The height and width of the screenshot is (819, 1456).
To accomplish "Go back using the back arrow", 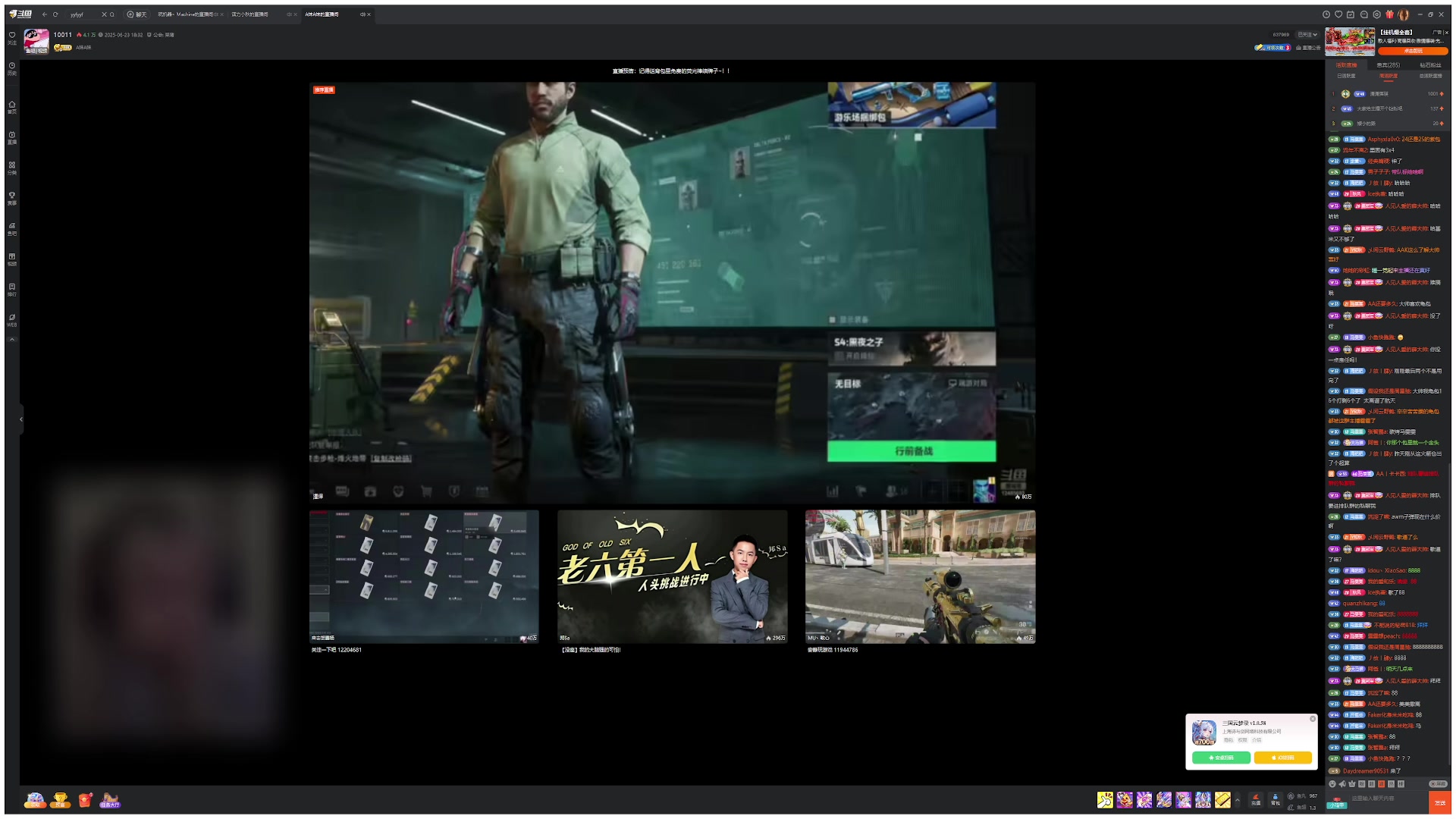I will click(x=45, y=14).
